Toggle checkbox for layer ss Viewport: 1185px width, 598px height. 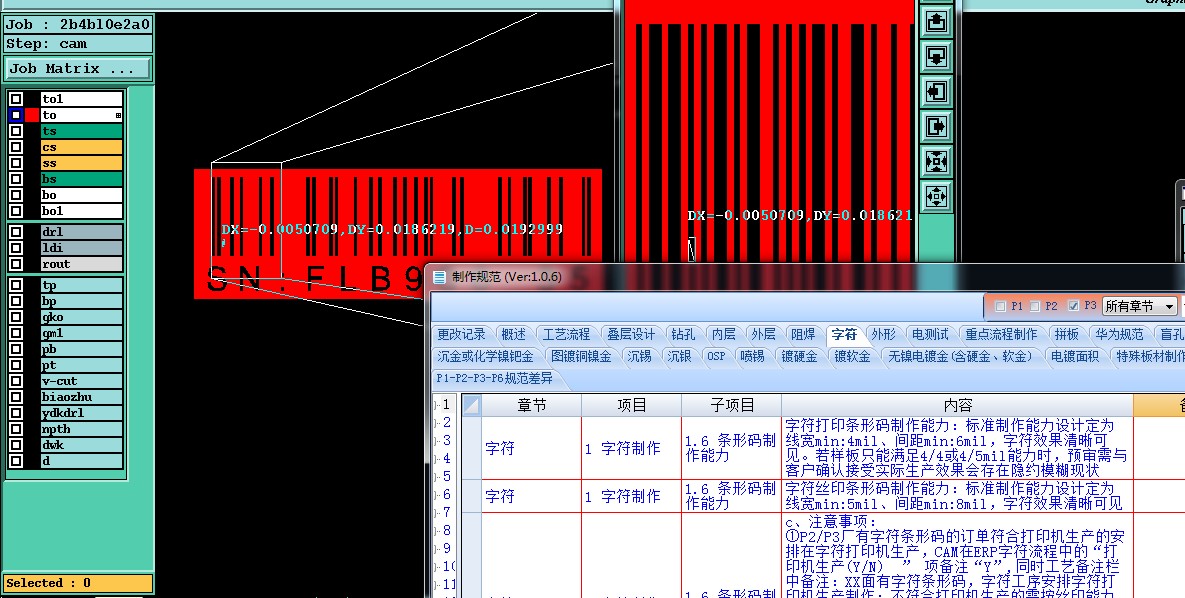16,163
